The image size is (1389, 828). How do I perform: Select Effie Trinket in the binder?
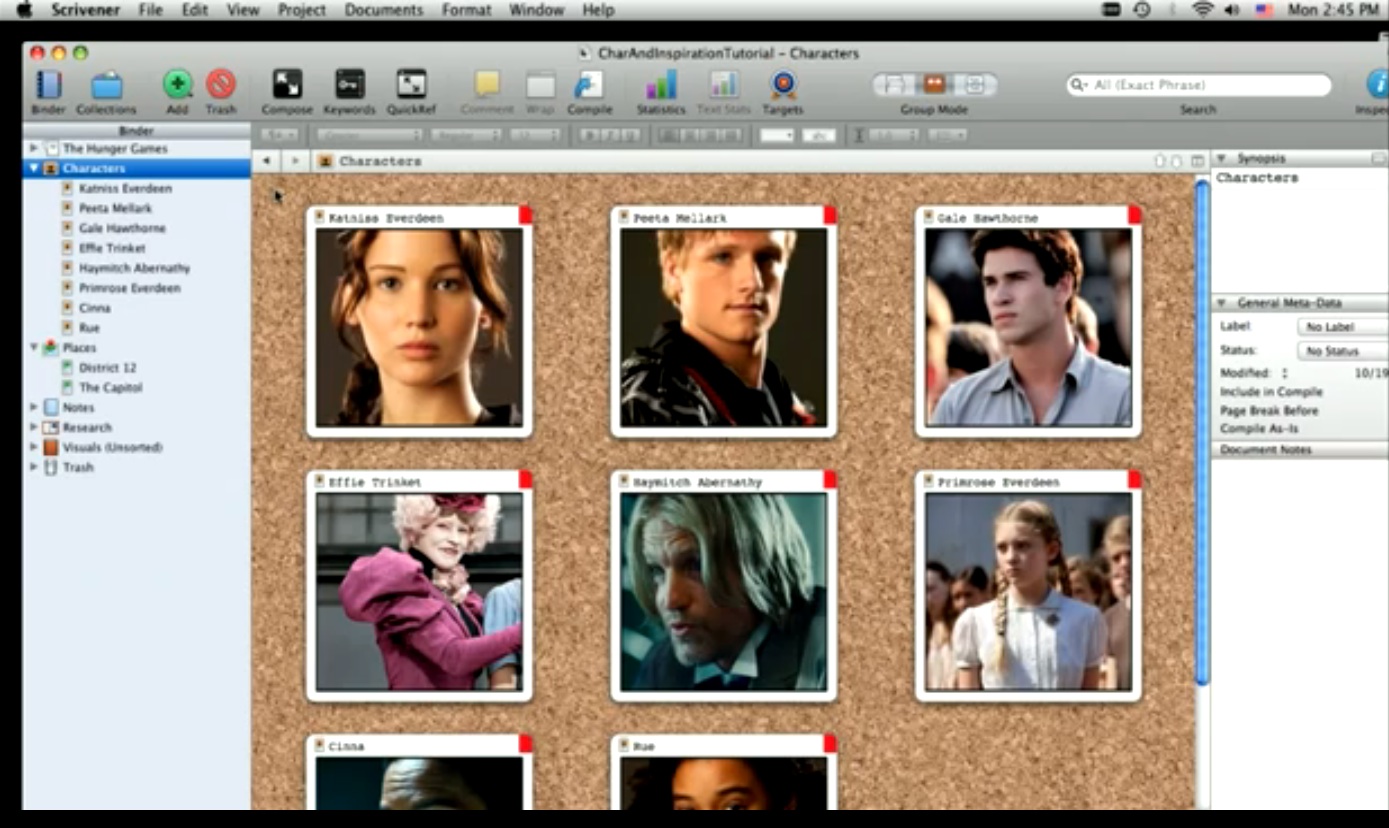(x=112, y=248)
